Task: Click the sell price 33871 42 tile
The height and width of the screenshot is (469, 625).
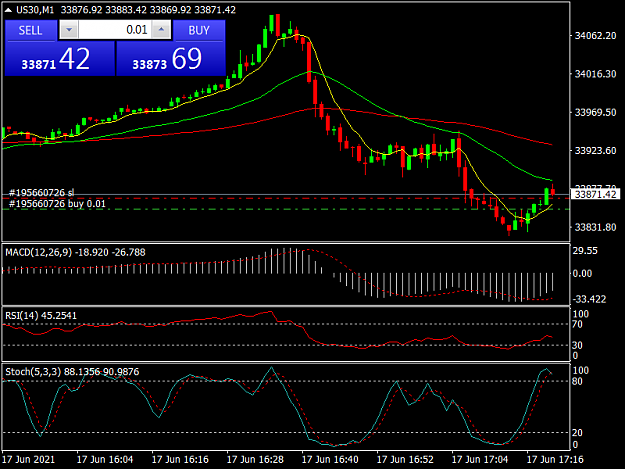Action: 60,59
